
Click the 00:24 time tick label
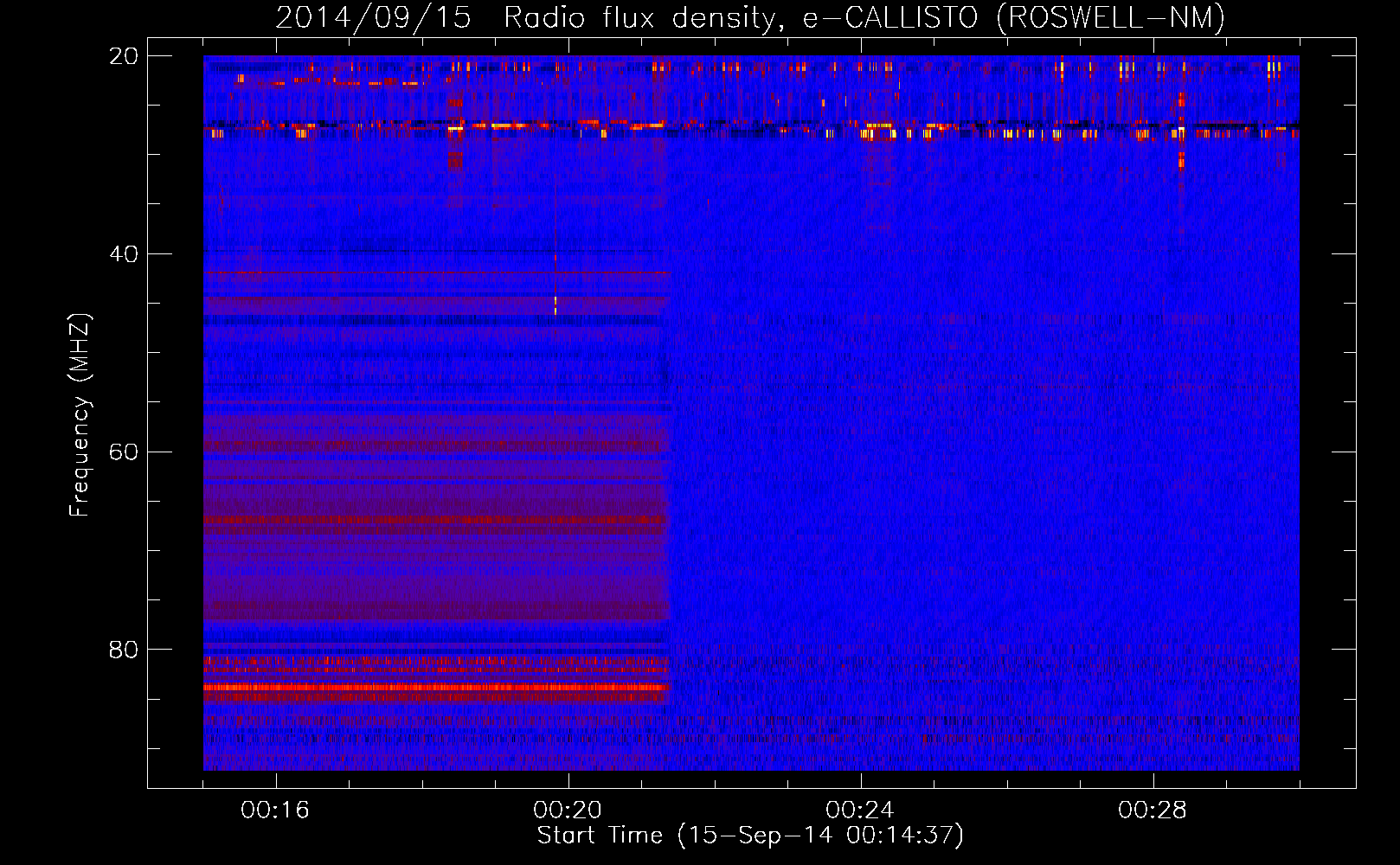860,810
